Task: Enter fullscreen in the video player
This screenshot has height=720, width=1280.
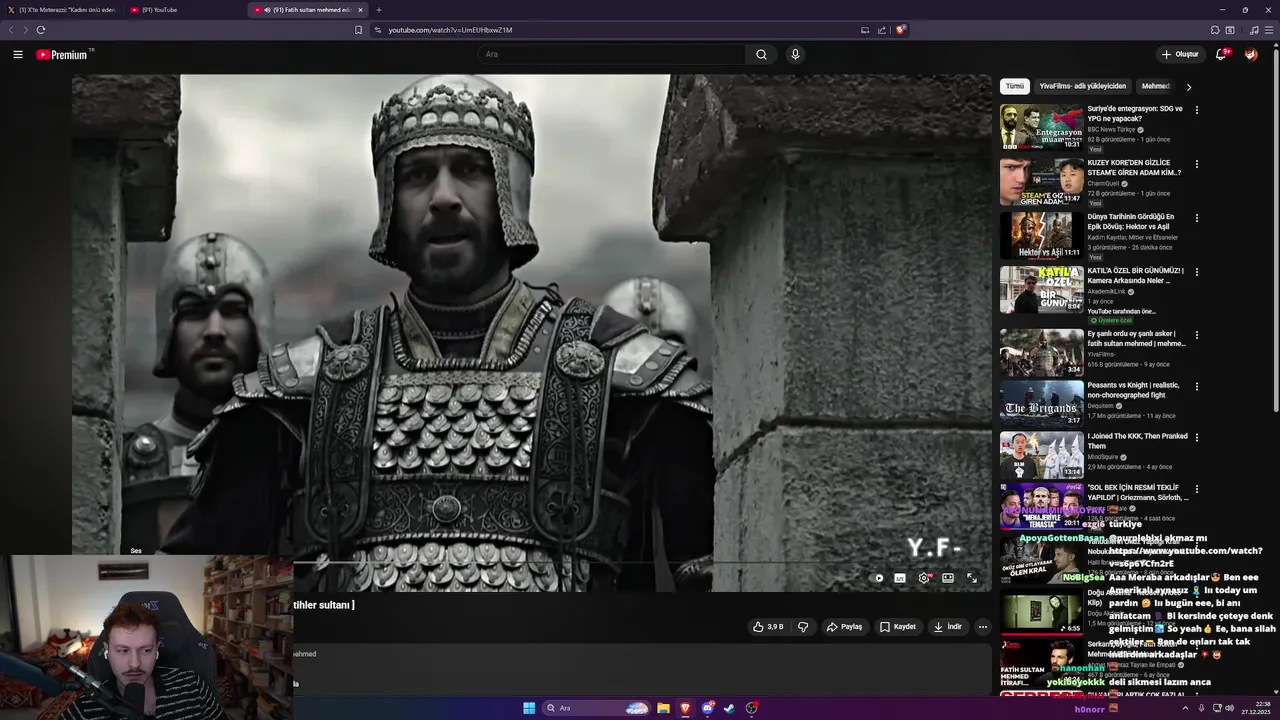Action: 971,578
